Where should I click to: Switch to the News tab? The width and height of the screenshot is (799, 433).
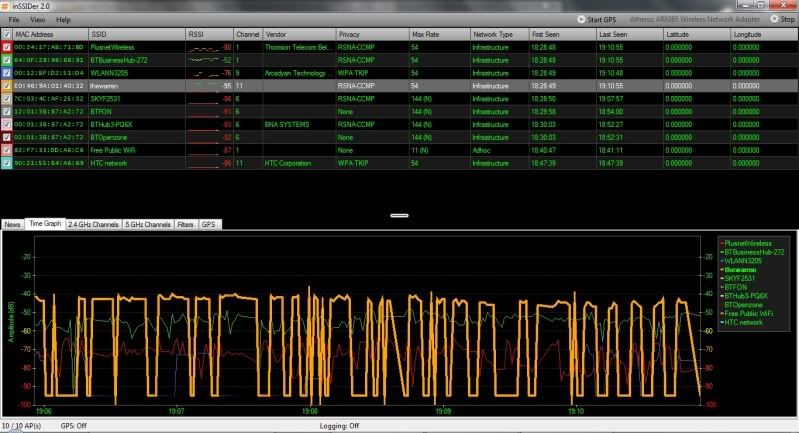coord(13,225)
